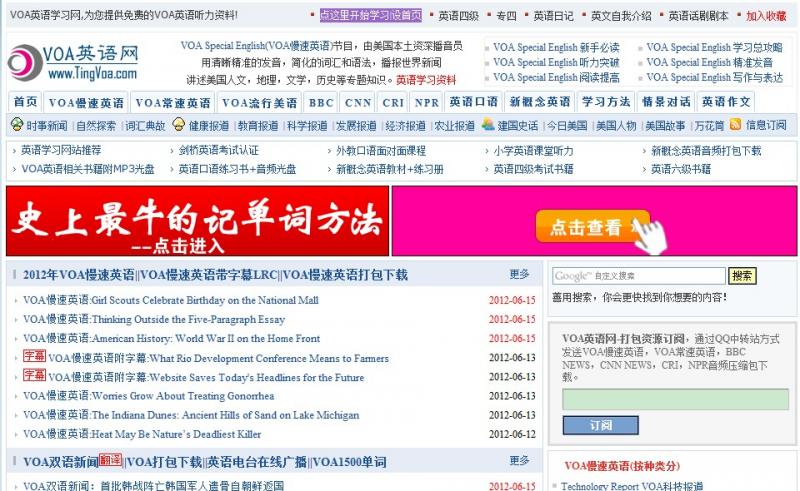Open the 万花筒 category link
This screenshot has height=491, width=800.
point(709,126)
